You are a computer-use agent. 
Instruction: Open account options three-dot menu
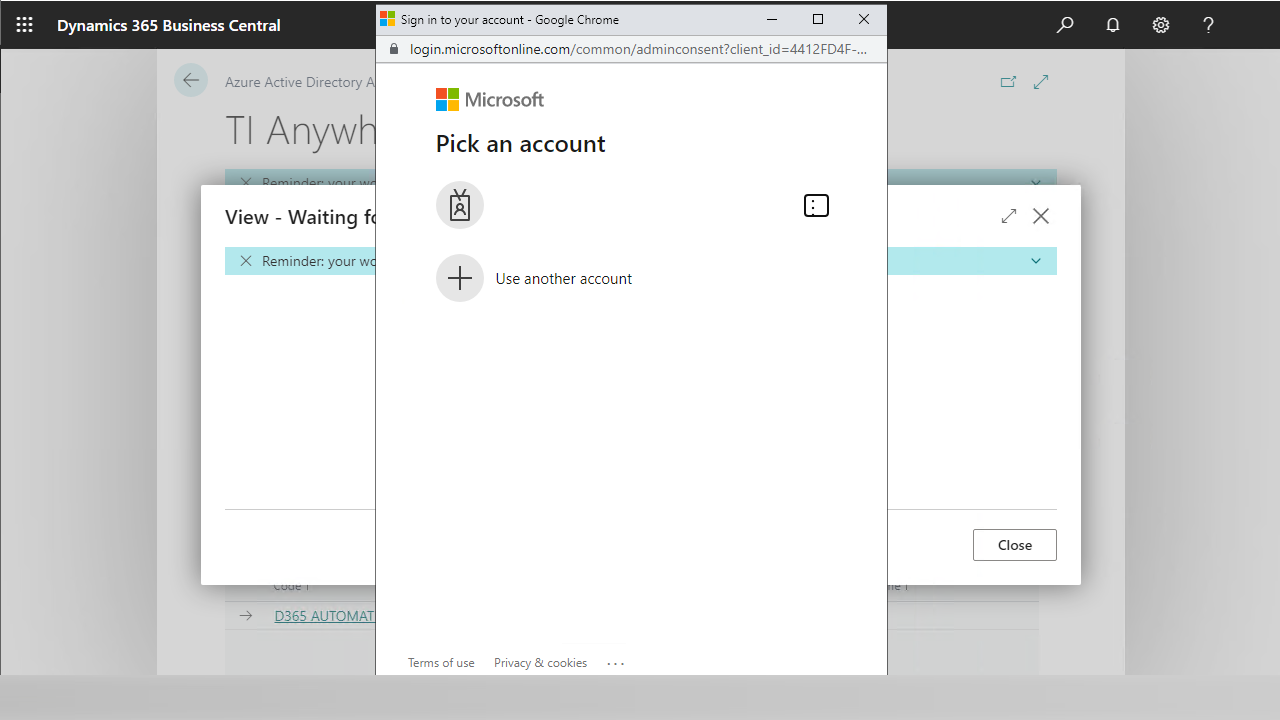(816, 206)
